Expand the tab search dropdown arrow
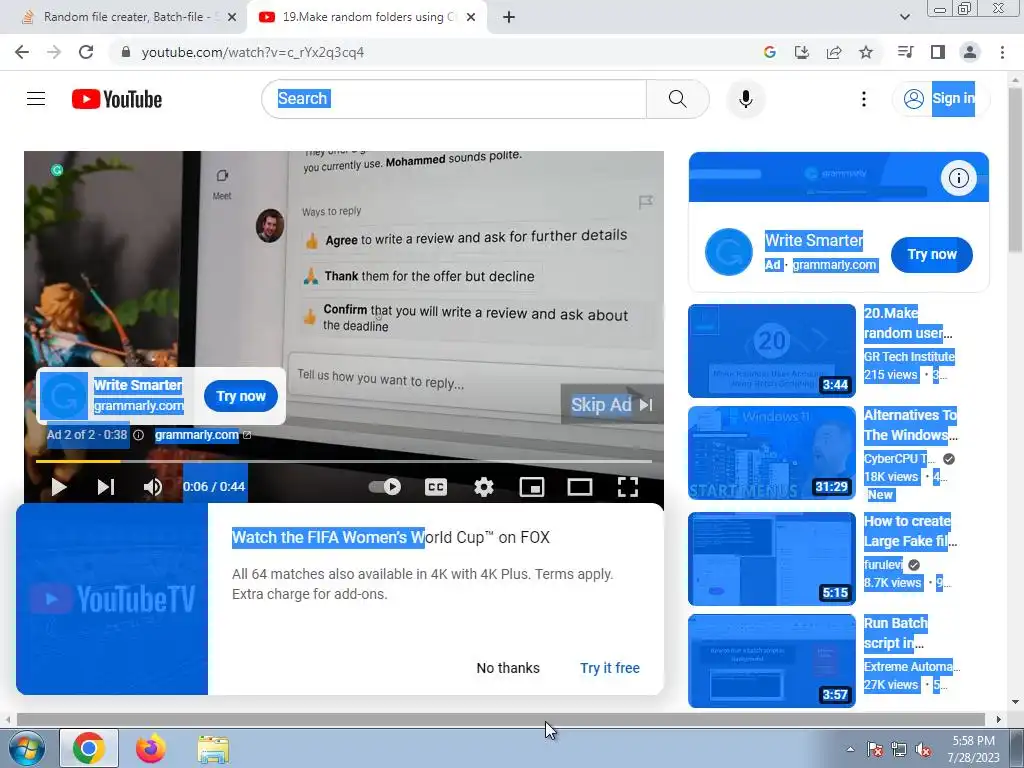The image size is (1024, 768). pos(904,17)
